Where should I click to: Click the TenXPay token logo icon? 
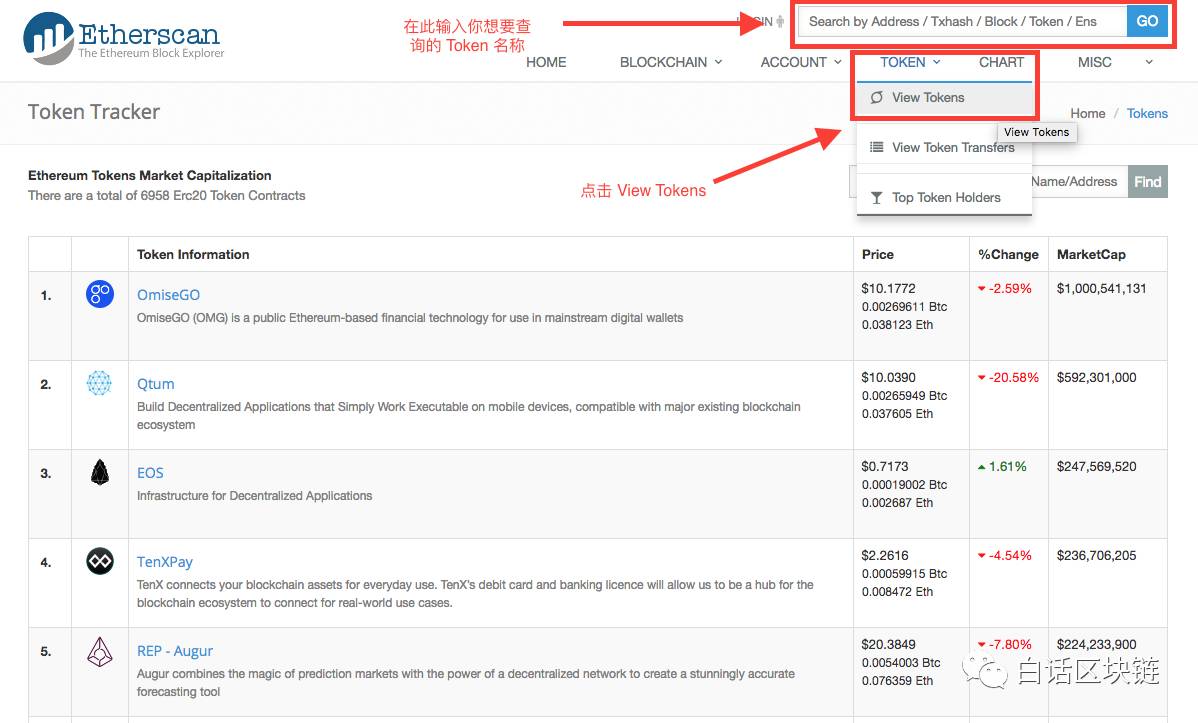tap(100, 562)
